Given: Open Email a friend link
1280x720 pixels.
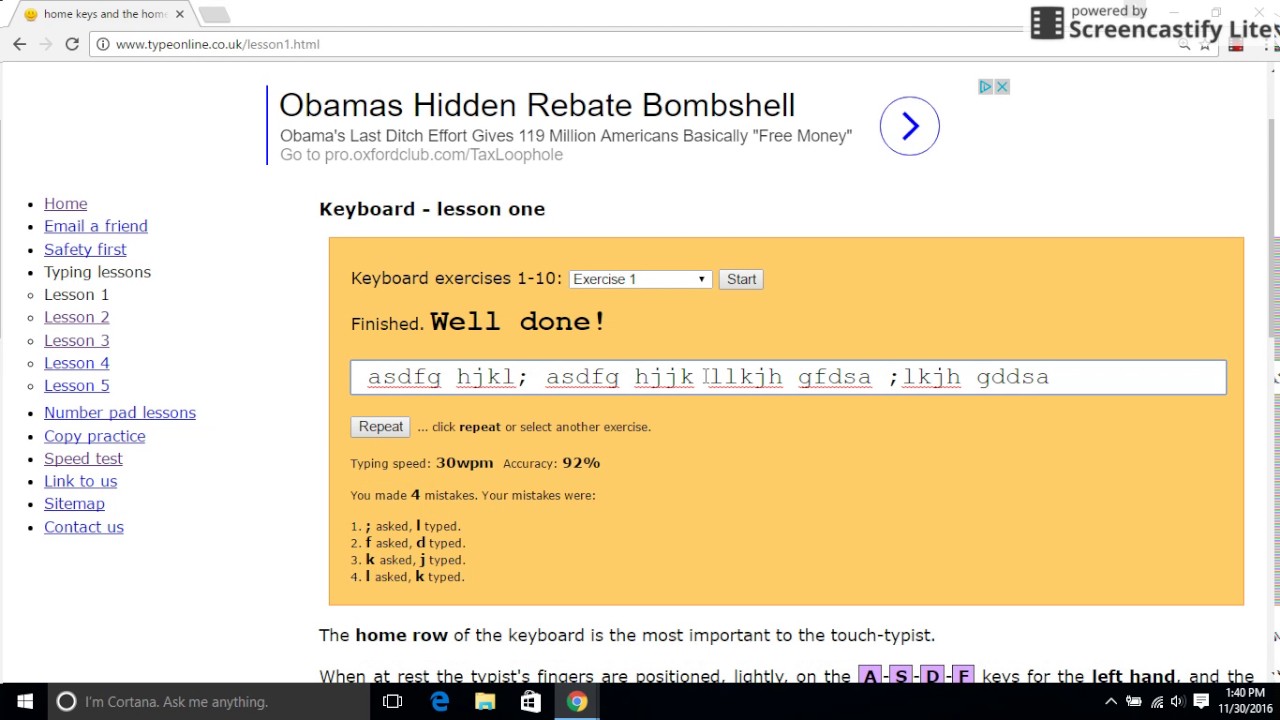Looking at the screenshot, I should pos(95,226).
